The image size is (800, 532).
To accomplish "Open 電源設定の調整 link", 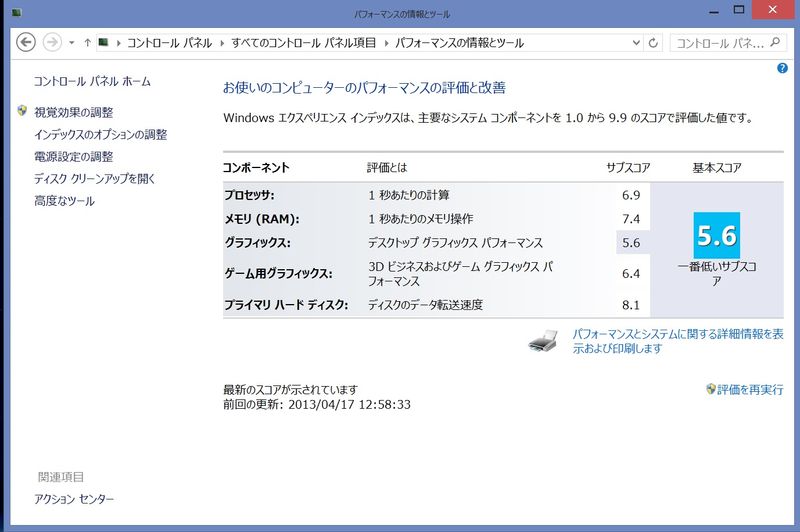I will (73, 157).
